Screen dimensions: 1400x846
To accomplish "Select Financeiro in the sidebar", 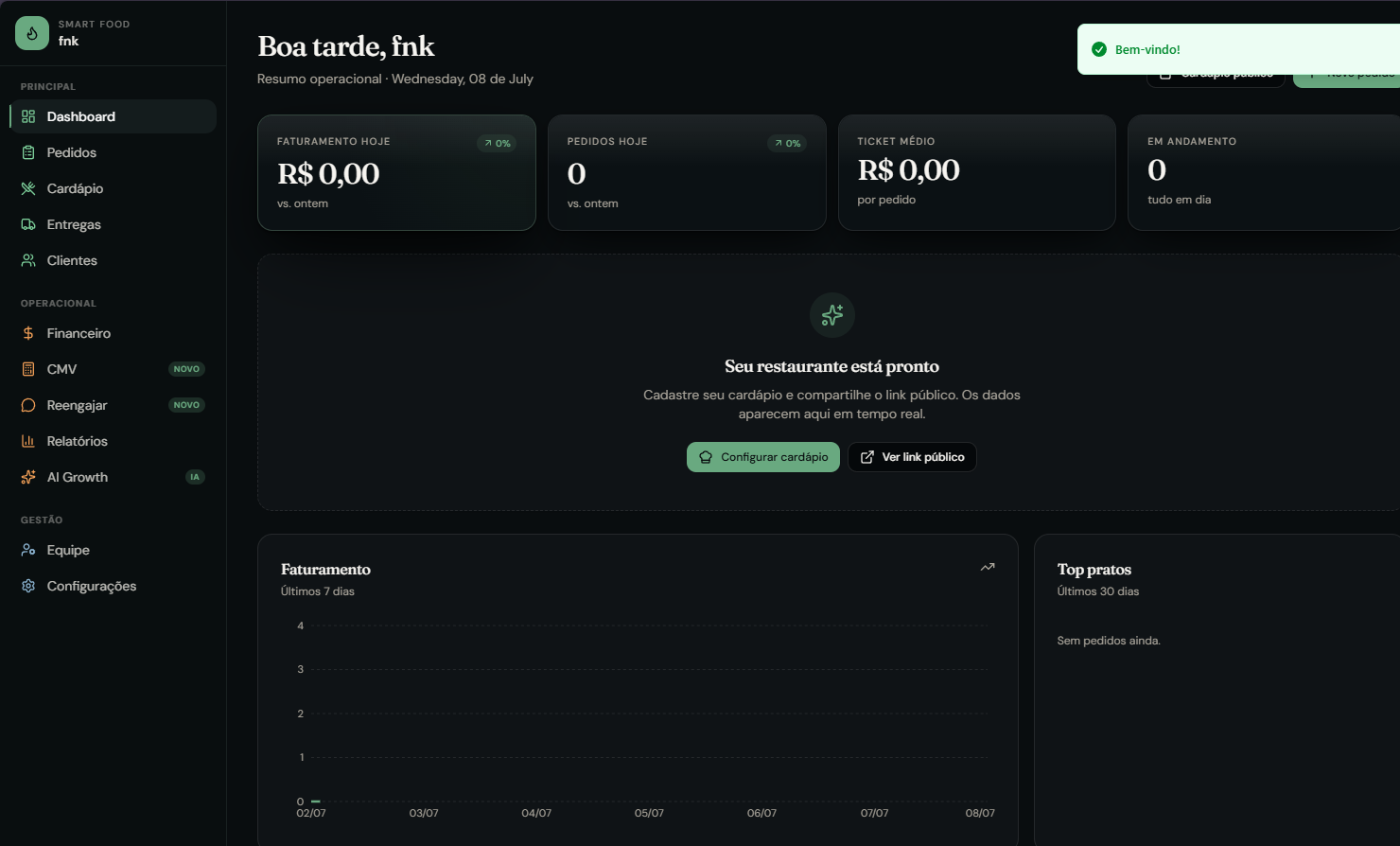I will coord(113,333).
